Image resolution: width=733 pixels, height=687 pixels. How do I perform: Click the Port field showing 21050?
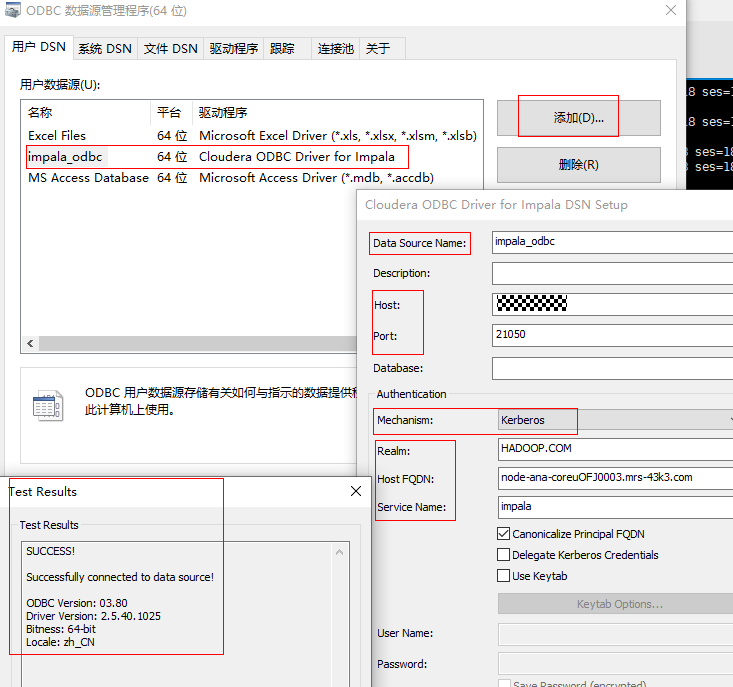point(612,335)
